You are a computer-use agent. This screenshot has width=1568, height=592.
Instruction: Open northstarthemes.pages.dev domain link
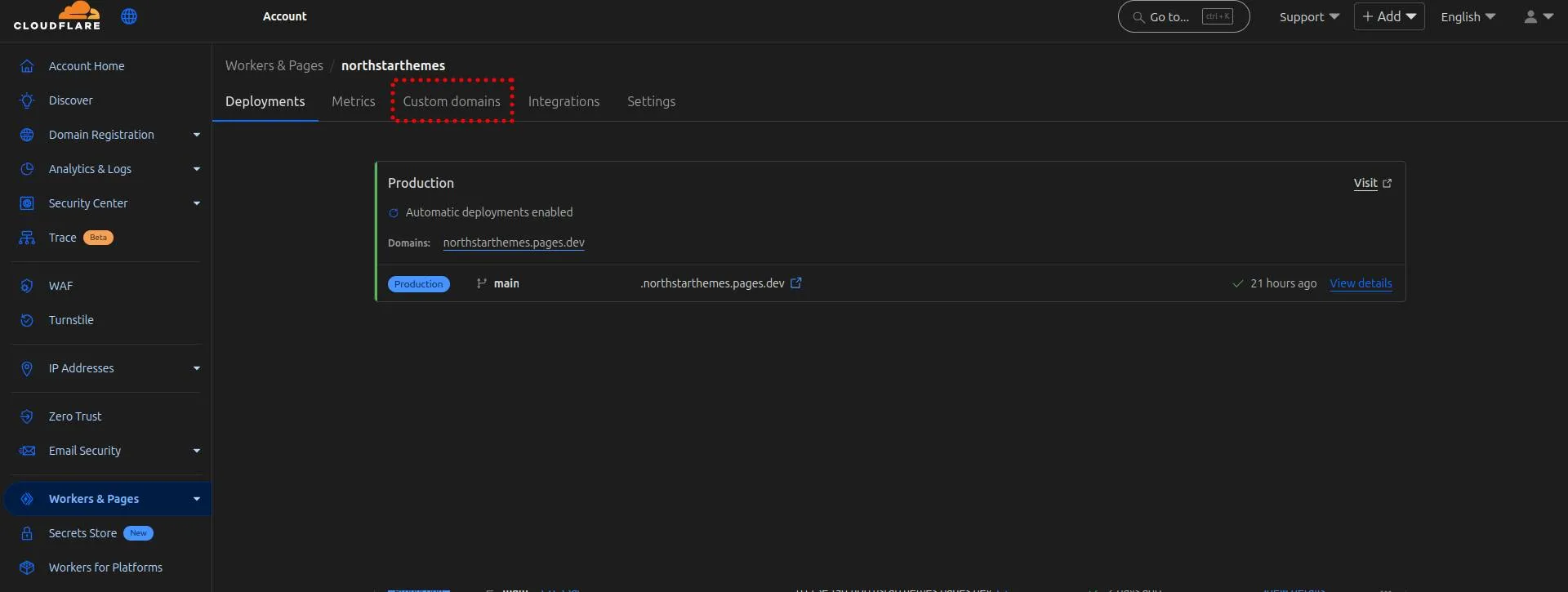pyautogui.click(x=514, y=243)
